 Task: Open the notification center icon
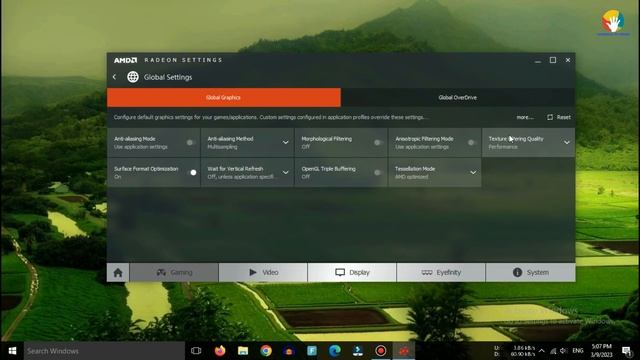pos(627,351)
